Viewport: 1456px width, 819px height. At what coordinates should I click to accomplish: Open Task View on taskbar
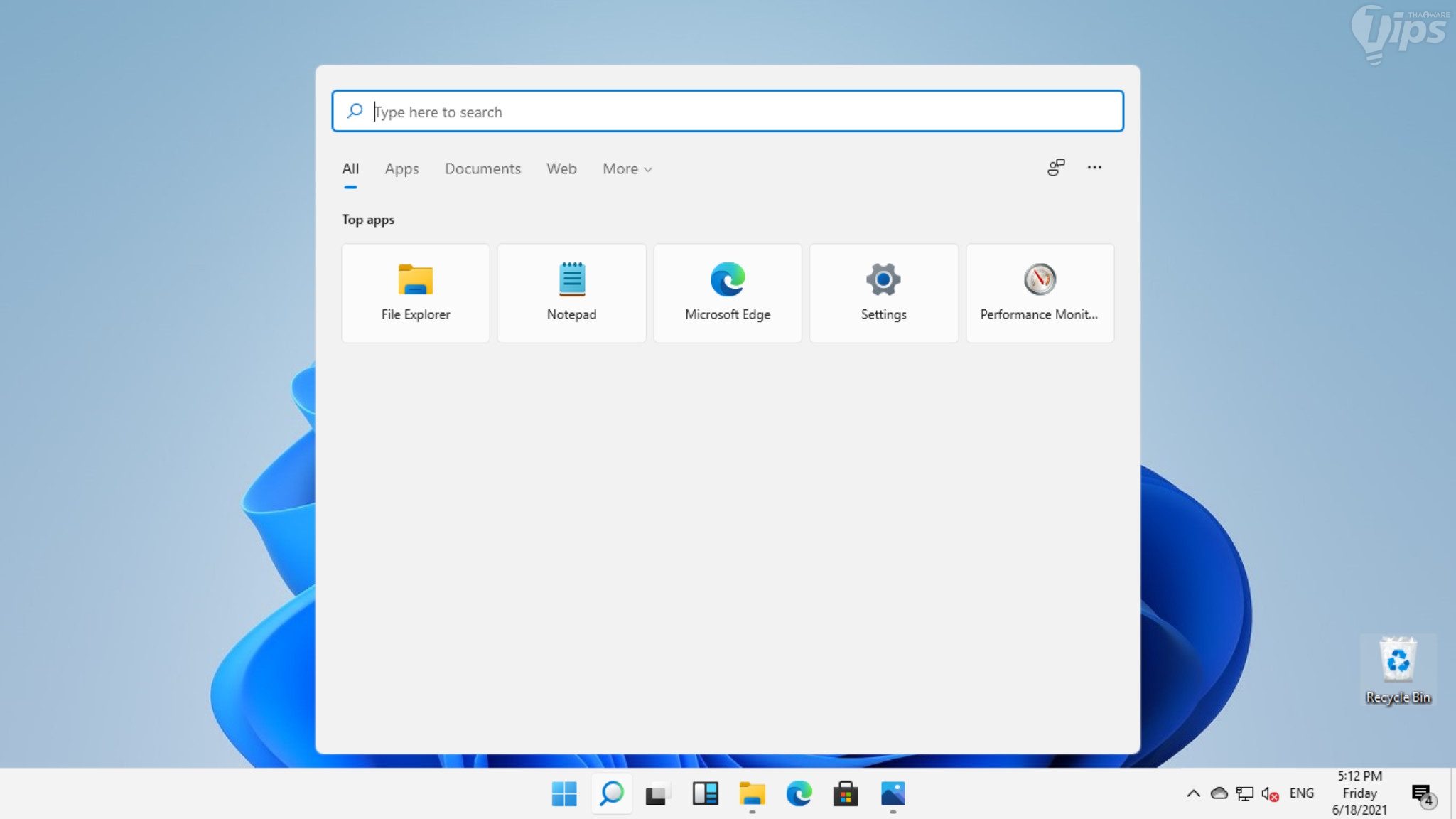click(658, 793)
